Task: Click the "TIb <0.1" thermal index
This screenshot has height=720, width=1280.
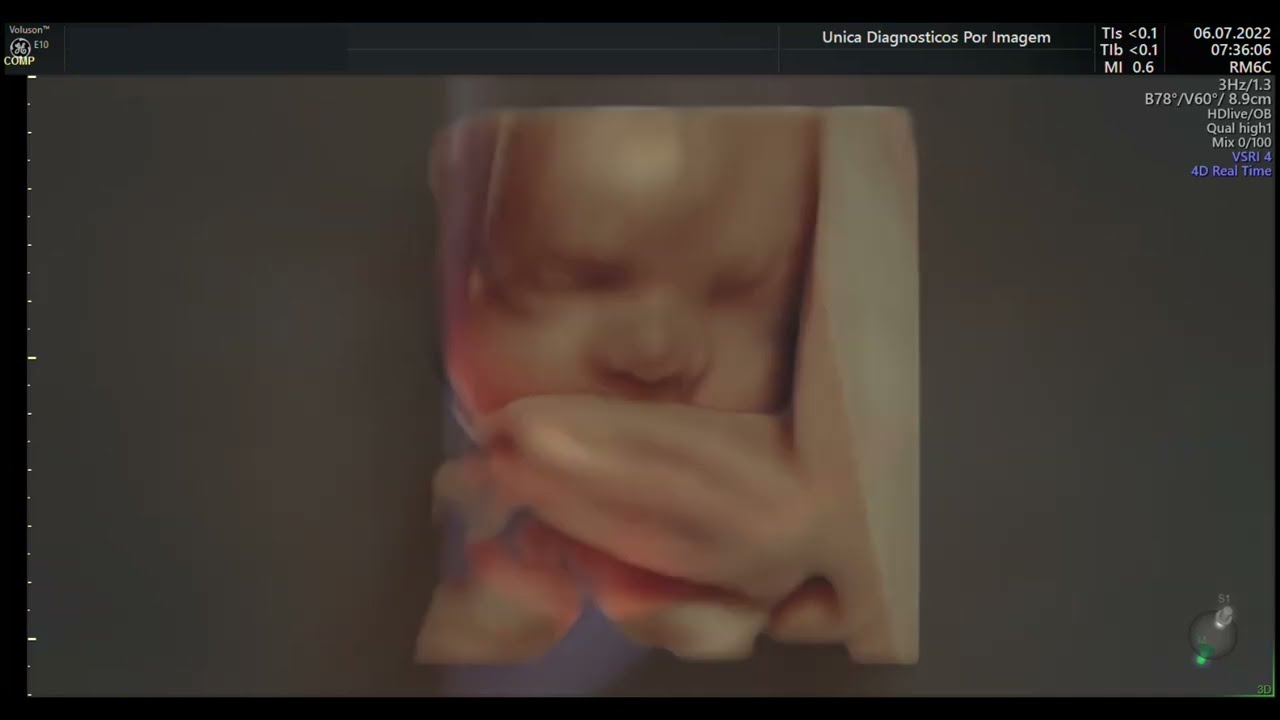Action: [1129, 50]
